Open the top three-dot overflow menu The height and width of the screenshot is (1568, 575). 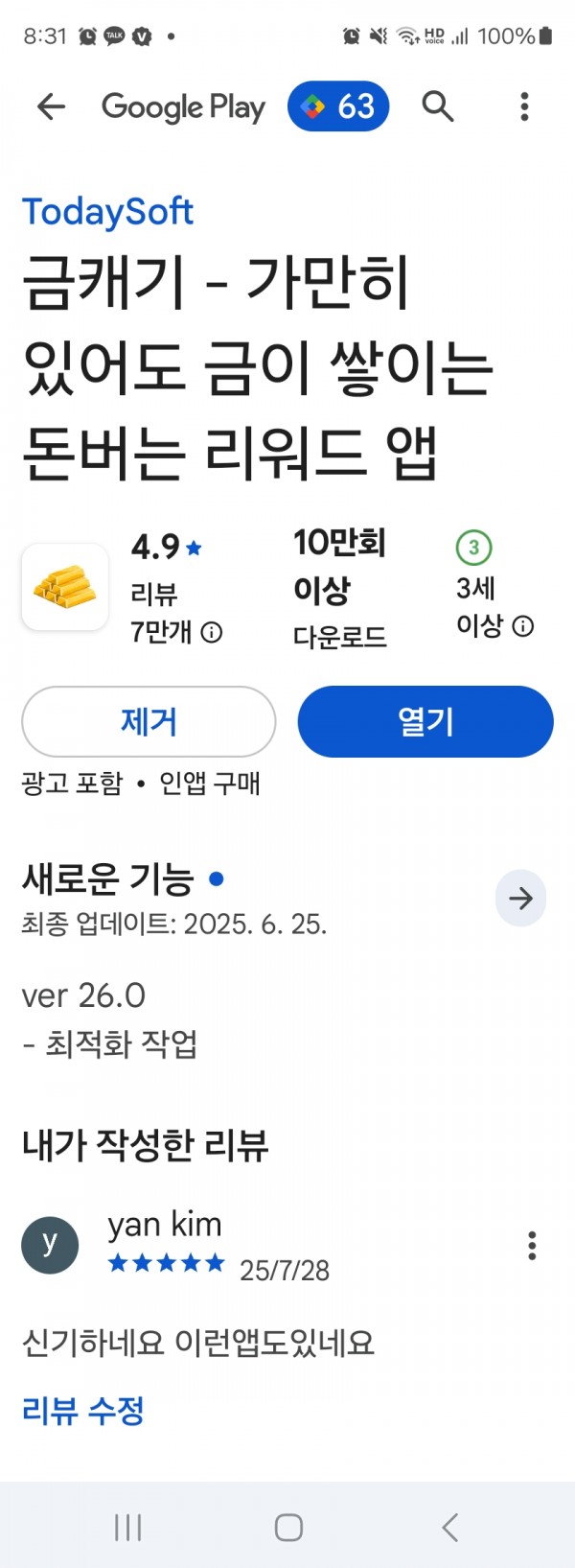point(524,106)
